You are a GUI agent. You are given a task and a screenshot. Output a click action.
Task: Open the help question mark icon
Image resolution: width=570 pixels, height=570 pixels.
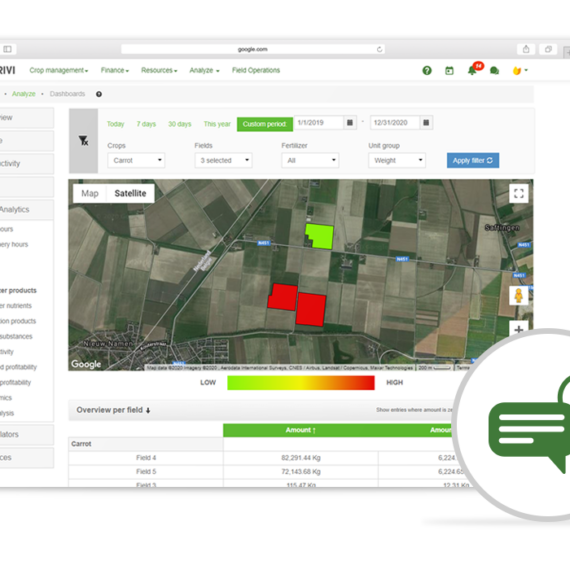427,71
